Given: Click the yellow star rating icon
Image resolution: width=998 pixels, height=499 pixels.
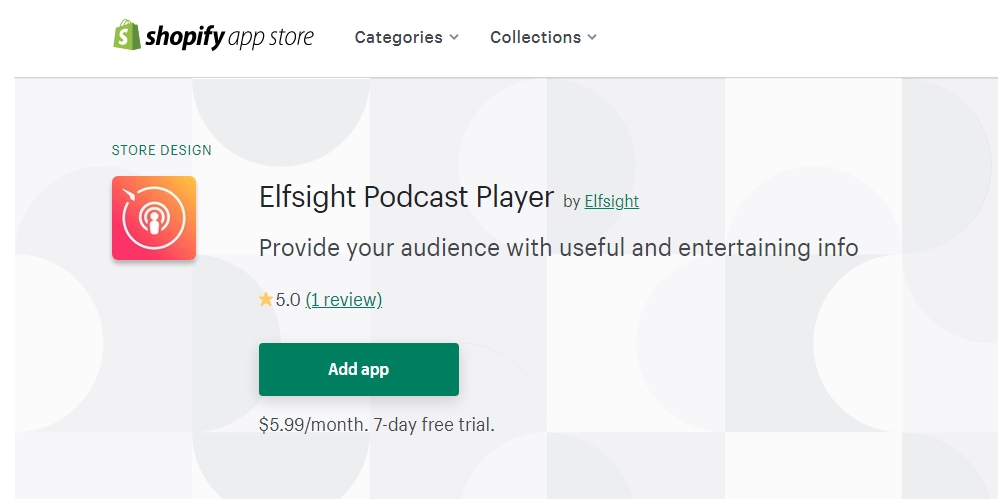Looking at the screenshot, I should pos(265,299).
